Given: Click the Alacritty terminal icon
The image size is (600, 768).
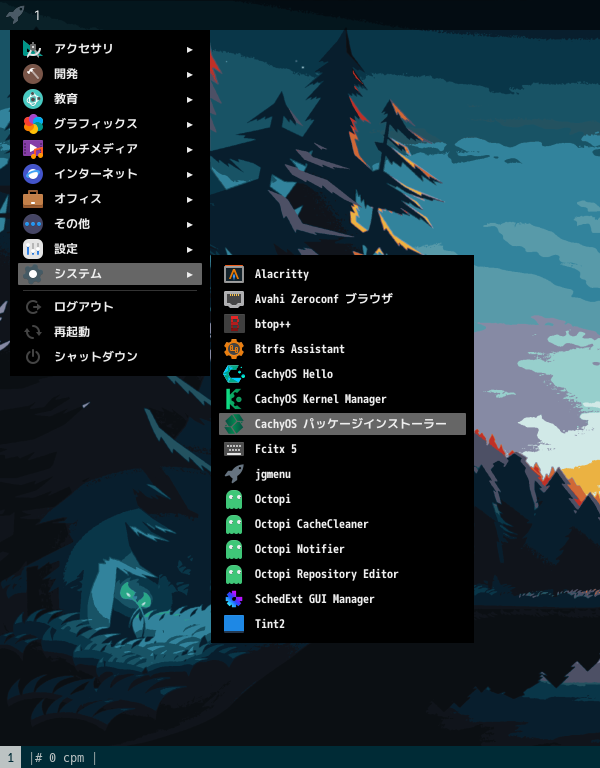Looking at the screenshot, I should point(234,274).
